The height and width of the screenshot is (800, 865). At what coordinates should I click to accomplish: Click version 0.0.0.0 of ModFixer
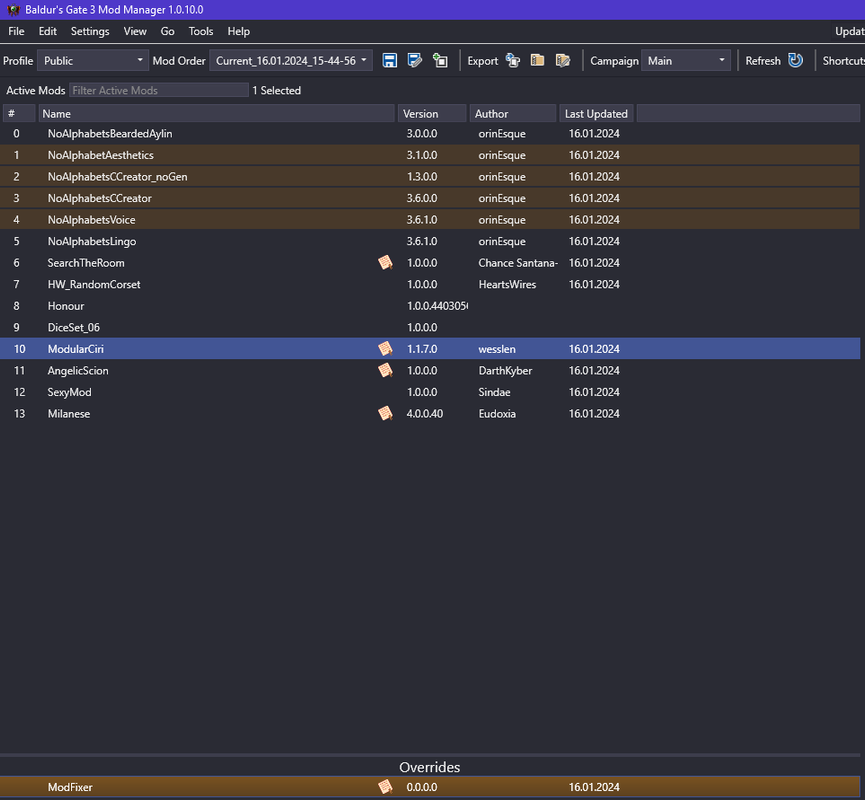(422, 787)
